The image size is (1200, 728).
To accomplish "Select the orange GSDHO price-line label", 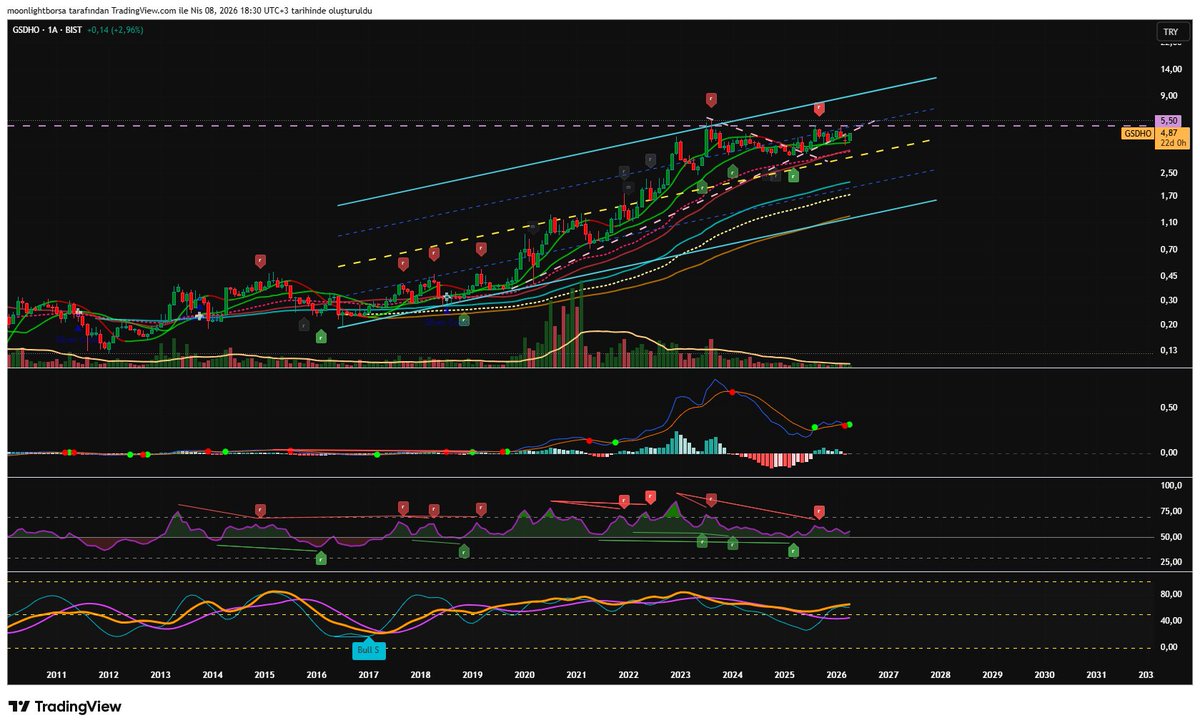I will (x=1137, y=132).
